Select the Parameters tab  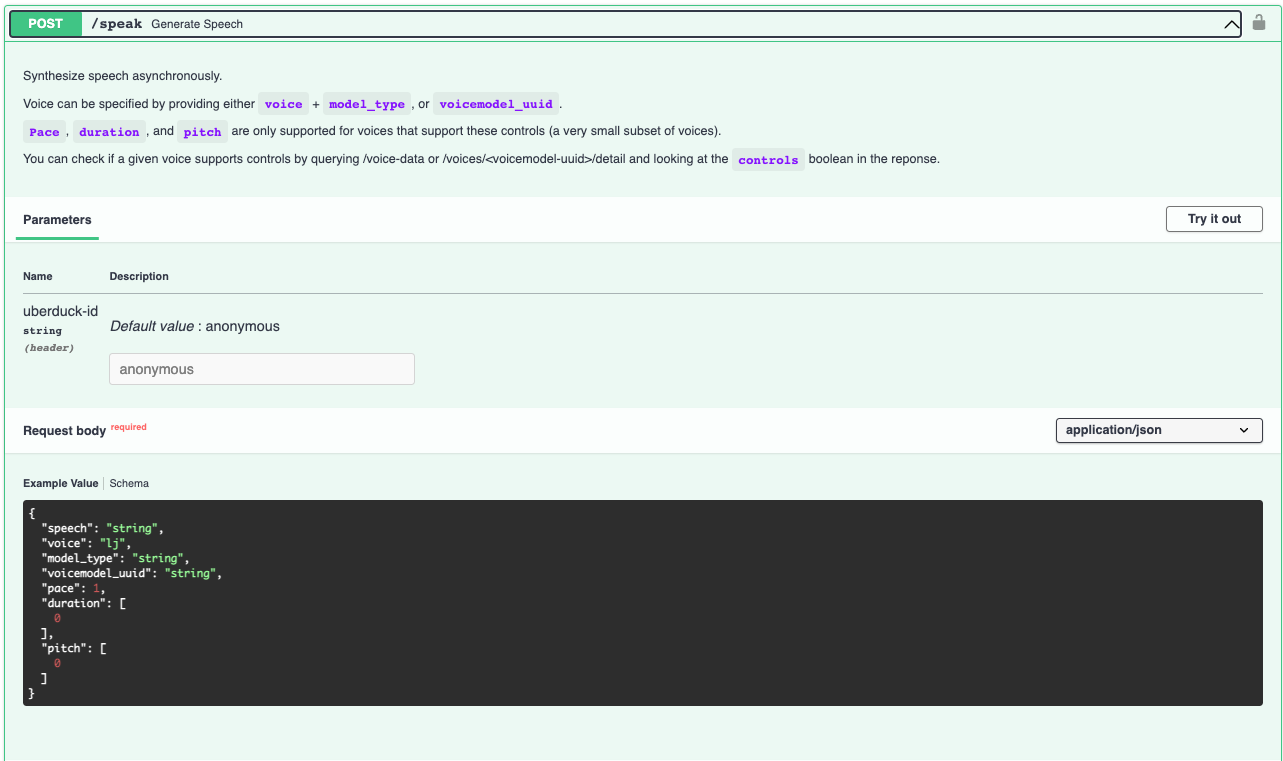coord(57,219)
